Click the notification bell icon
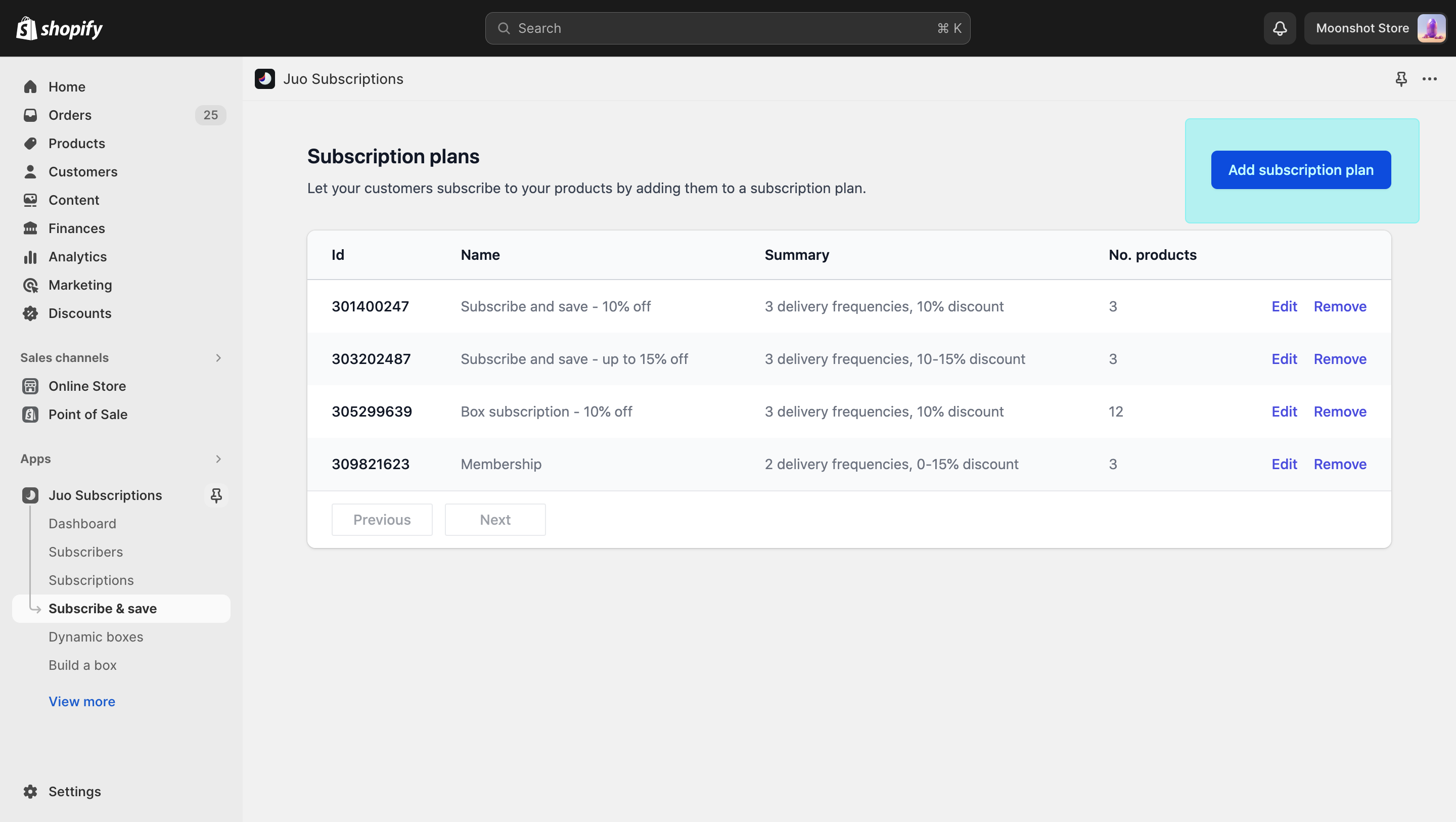Screen dimensions: 1456x822 pos(1279,28)
